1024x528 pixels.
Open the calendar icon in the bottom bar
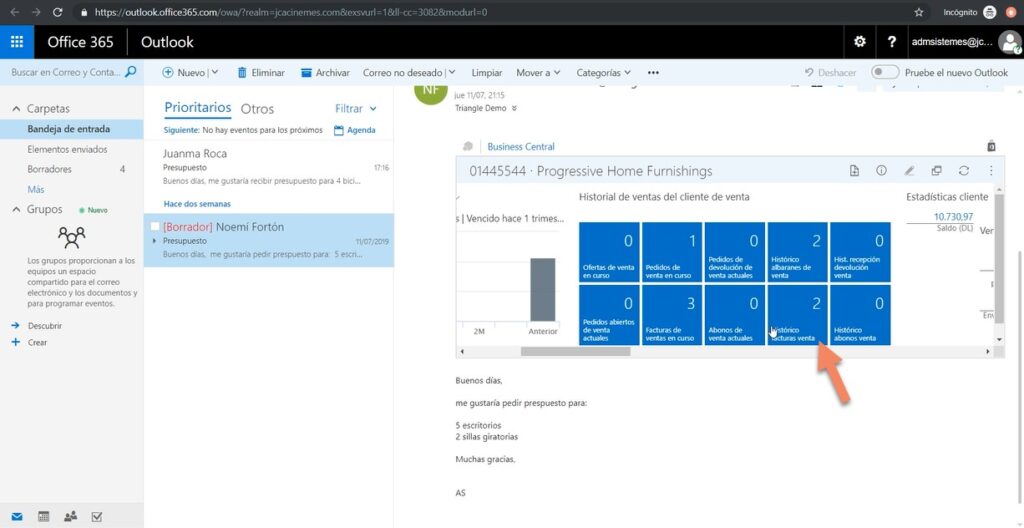click(43, 516)
